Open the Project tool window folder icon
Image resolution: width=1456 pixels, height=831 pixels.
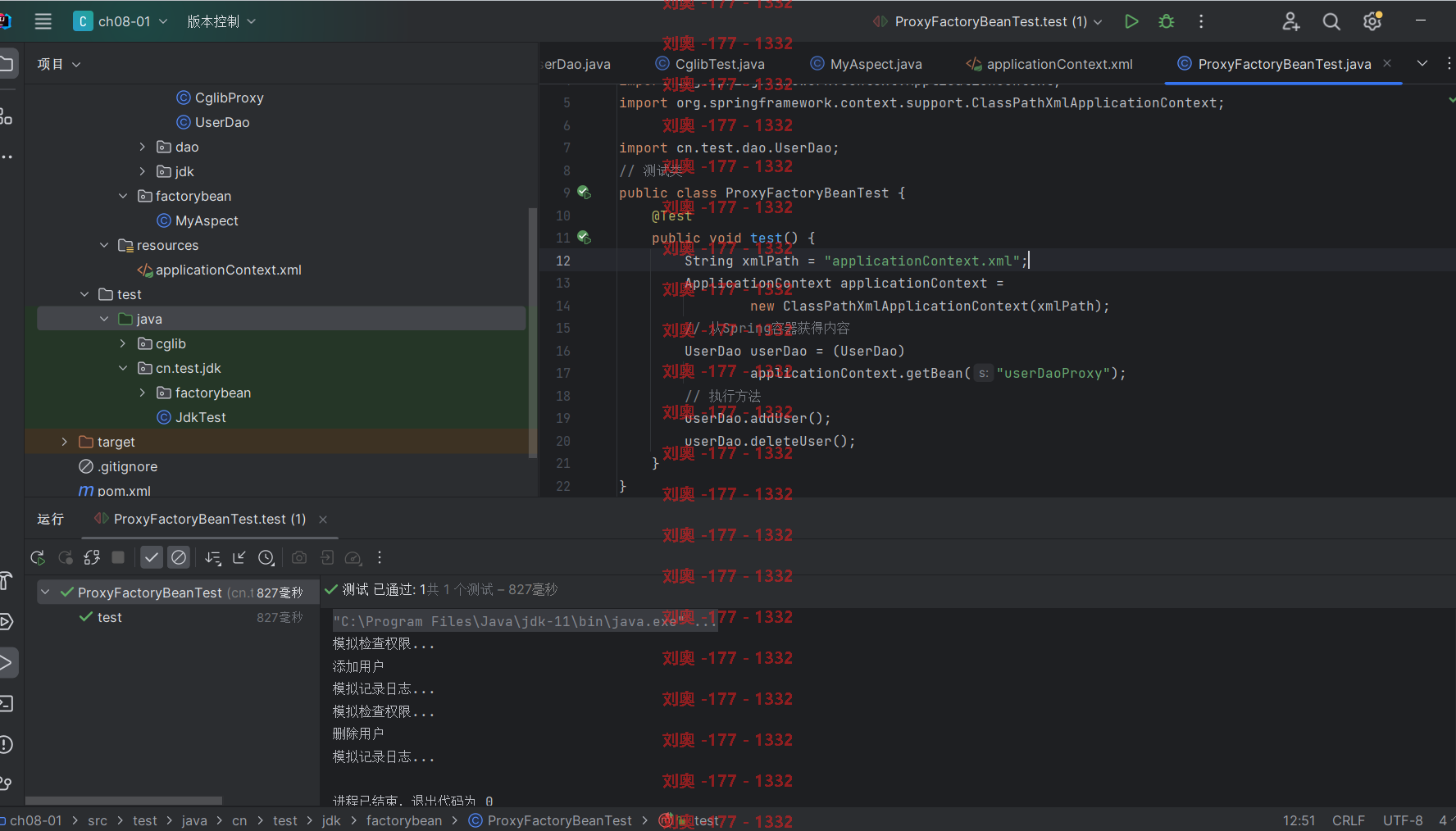pos(7,64)
